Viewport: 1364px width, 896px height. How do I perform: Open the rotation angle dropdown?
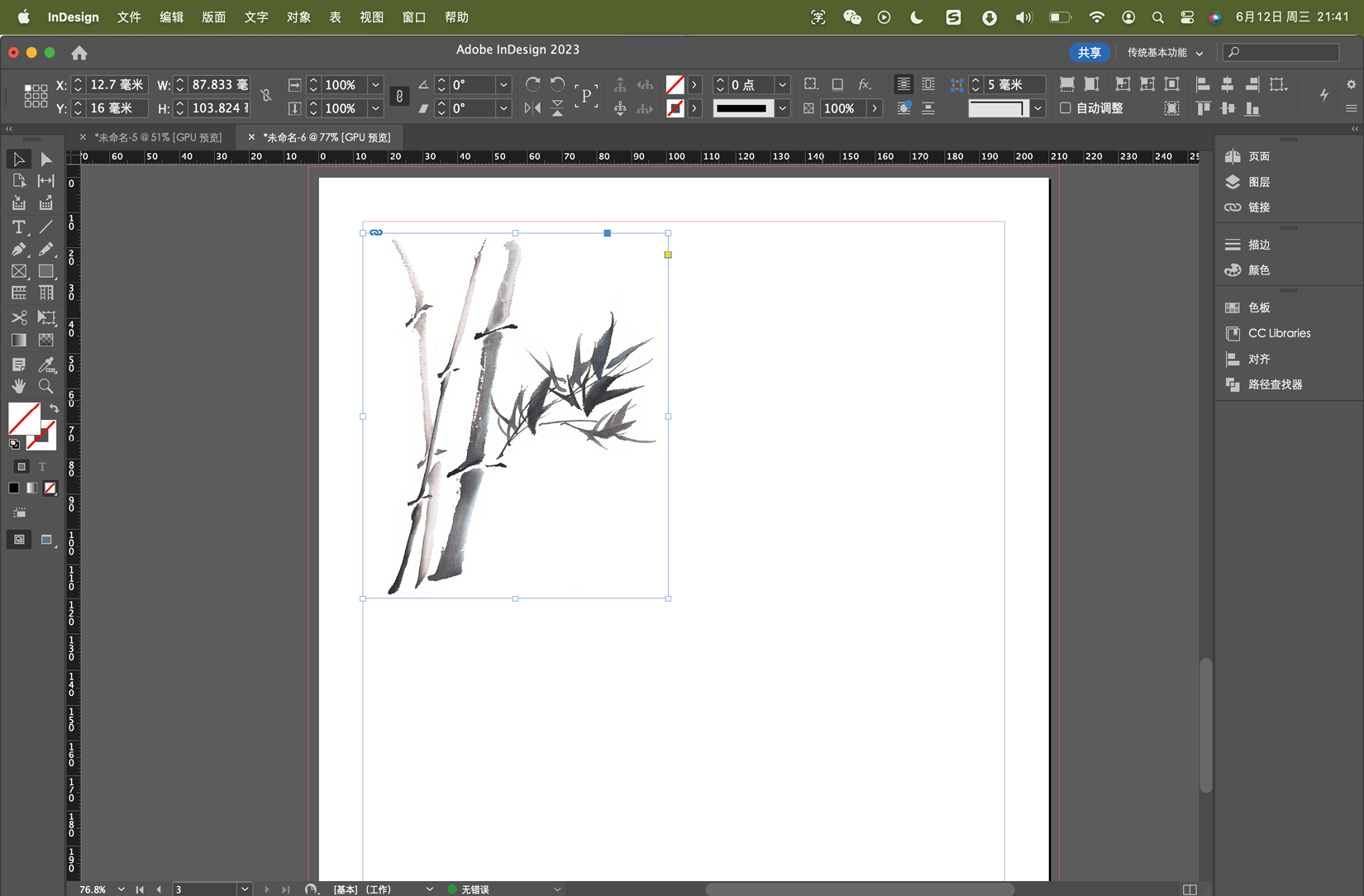(x=503, y=85)
